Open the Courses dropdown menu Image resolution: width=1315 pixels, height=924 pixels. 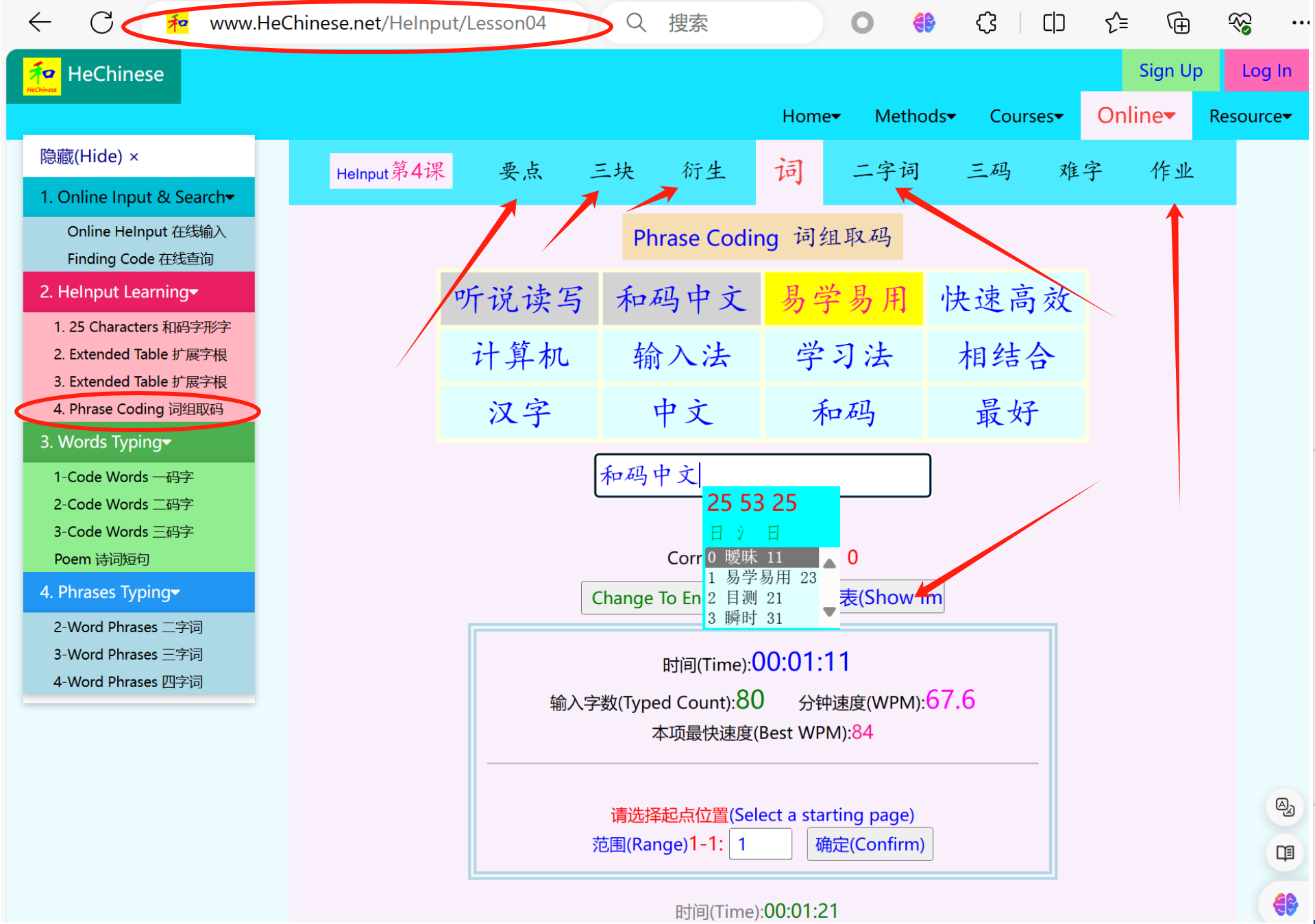click(x=1026, y=116)
